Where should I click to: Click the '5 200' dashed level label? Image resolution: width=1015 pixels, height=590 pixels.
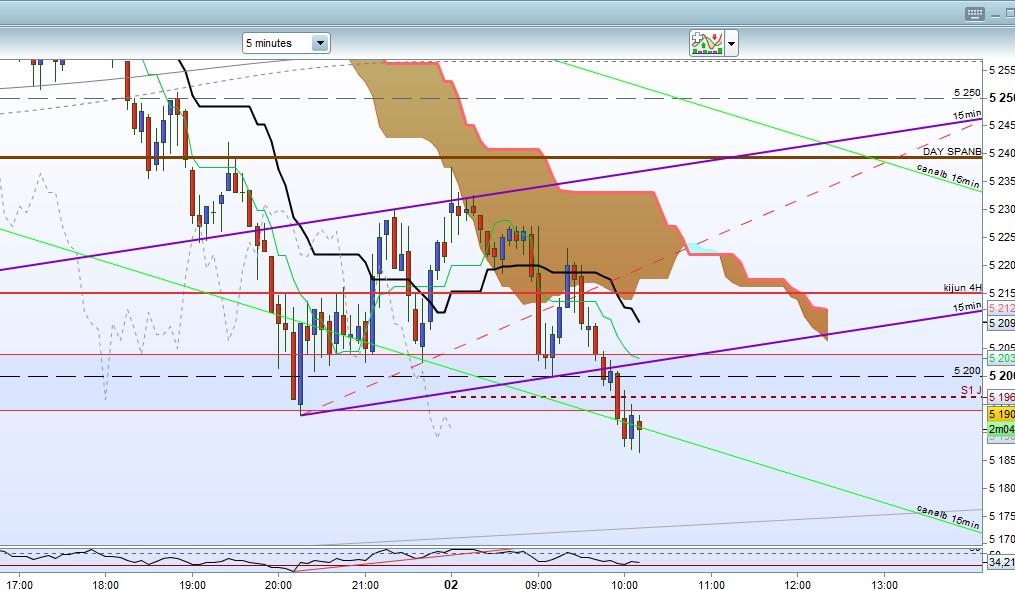click(x=967, y=371)
